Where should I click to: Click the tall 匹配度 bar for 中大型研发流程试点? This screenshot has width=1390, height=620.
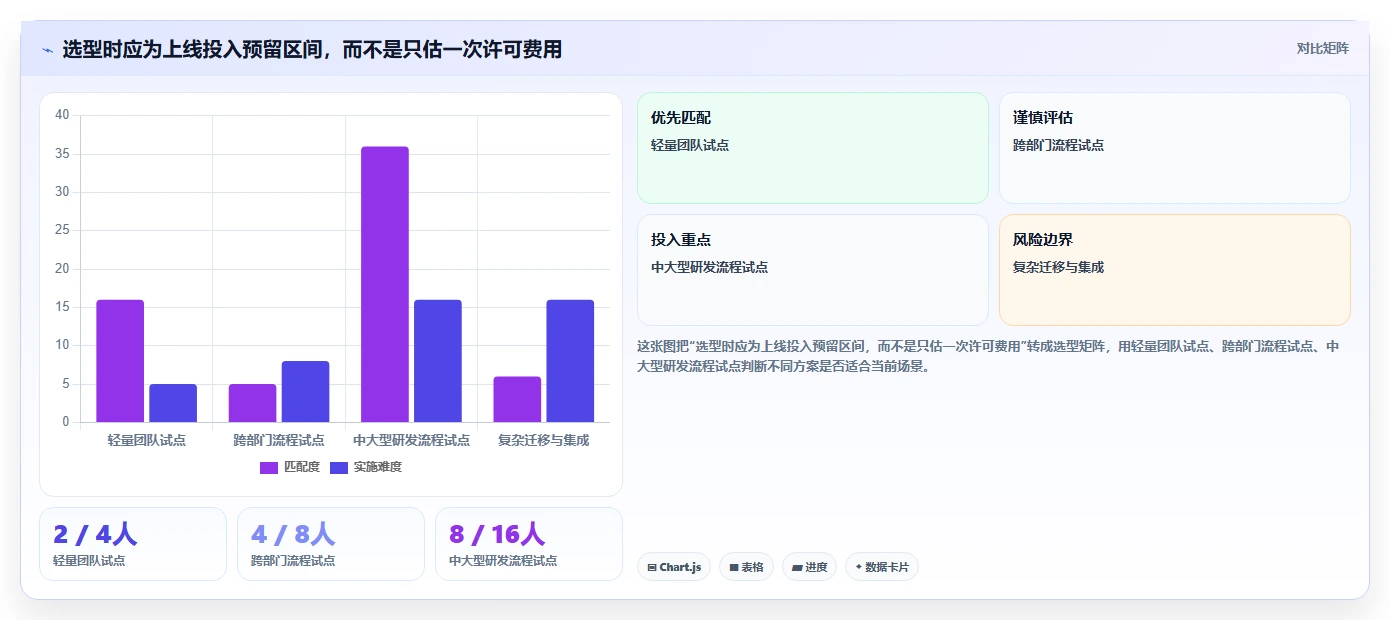[x=385, y=284]
